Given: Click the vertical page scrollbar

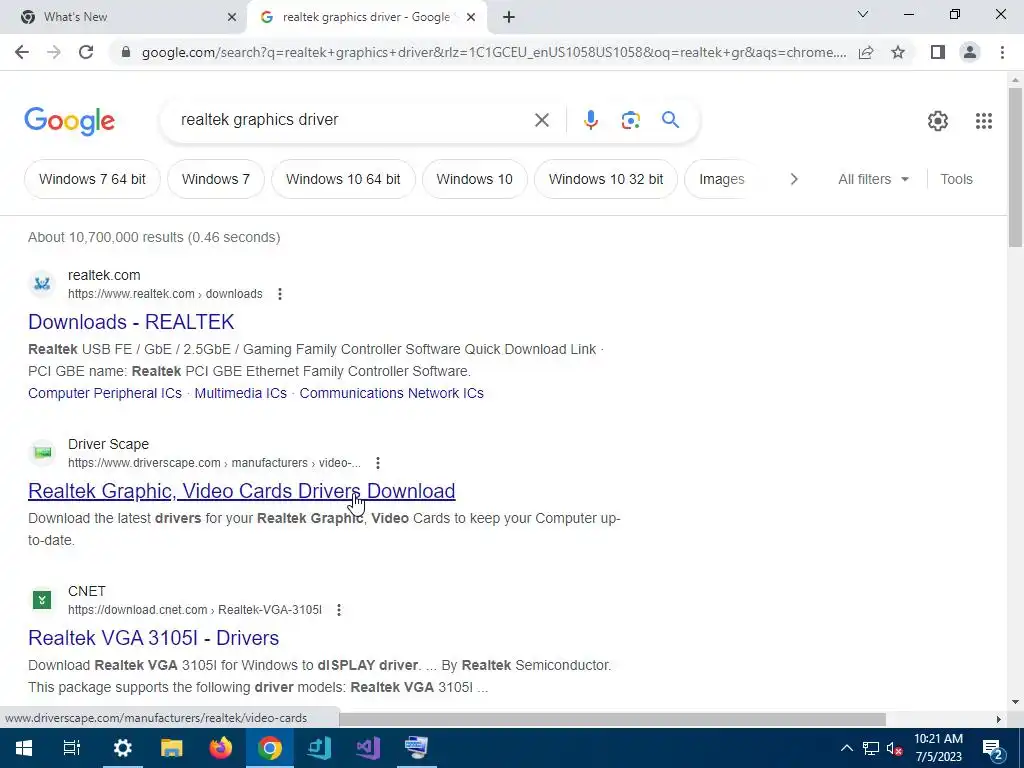Looking at the screenshot, I should [1015, 167].
